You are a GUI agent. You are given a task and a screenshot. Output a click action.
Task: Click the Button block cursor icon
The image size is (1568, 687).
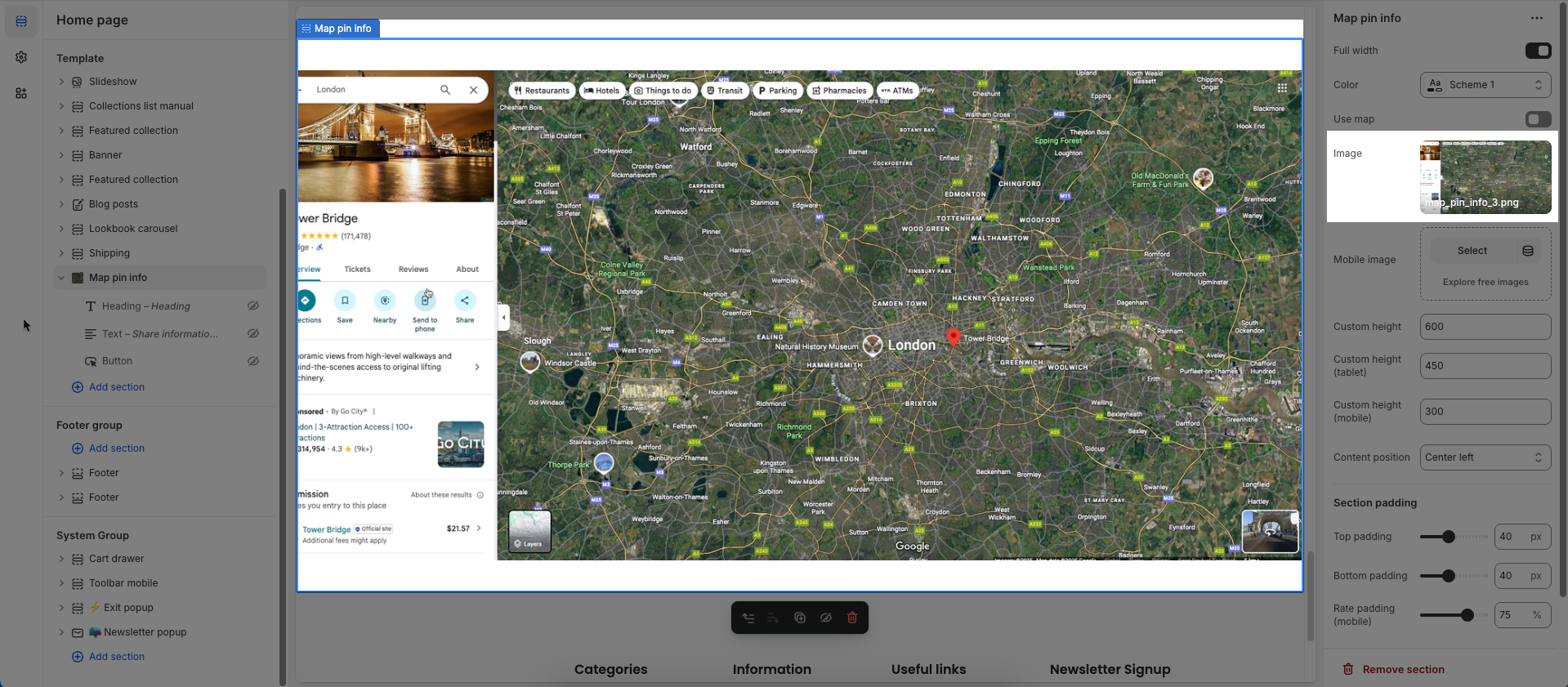click(x=91, y=361)
